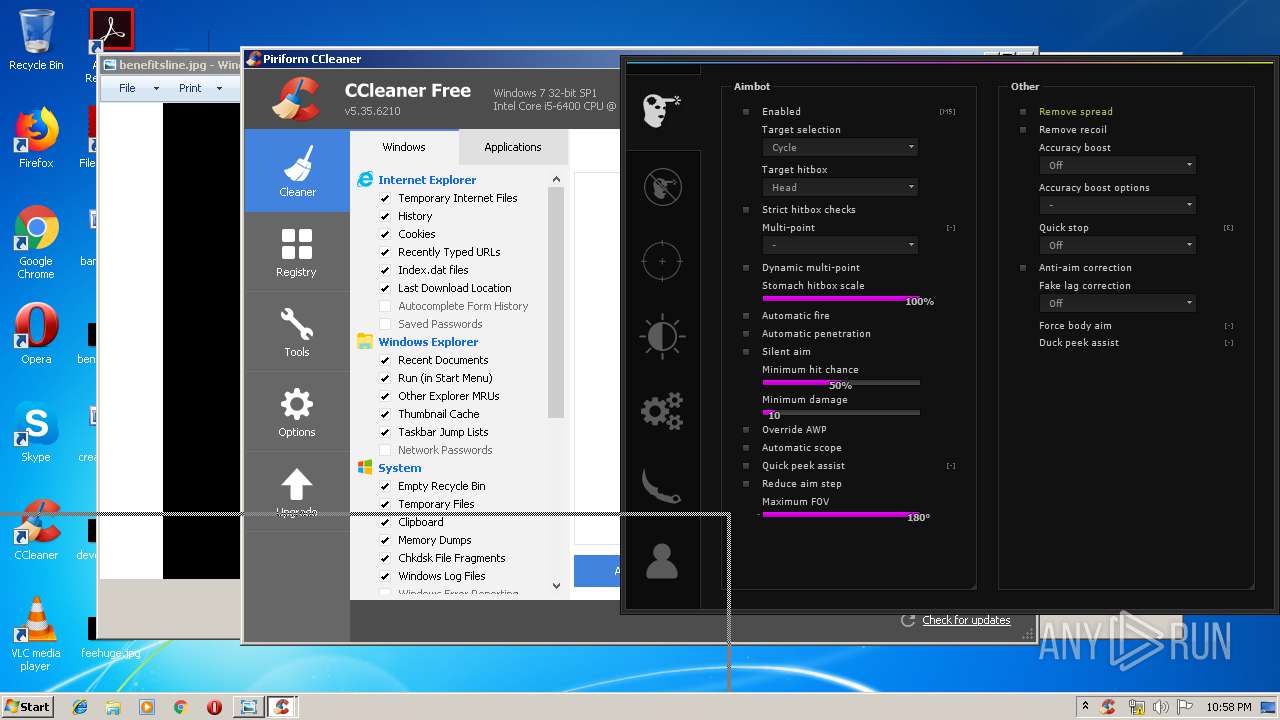Launch Firefox from the desktop

pos(36,138)
